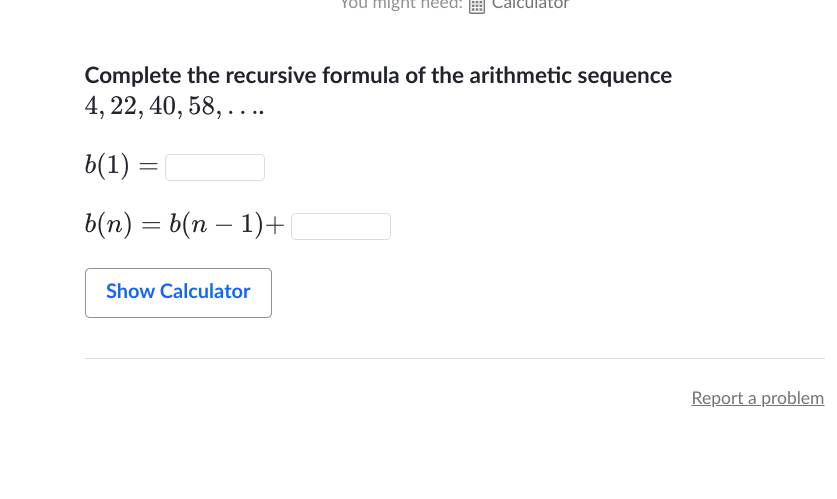The image size is (837, 499).
Task: Select the first term answer field
Action: (x=215, y=167)
